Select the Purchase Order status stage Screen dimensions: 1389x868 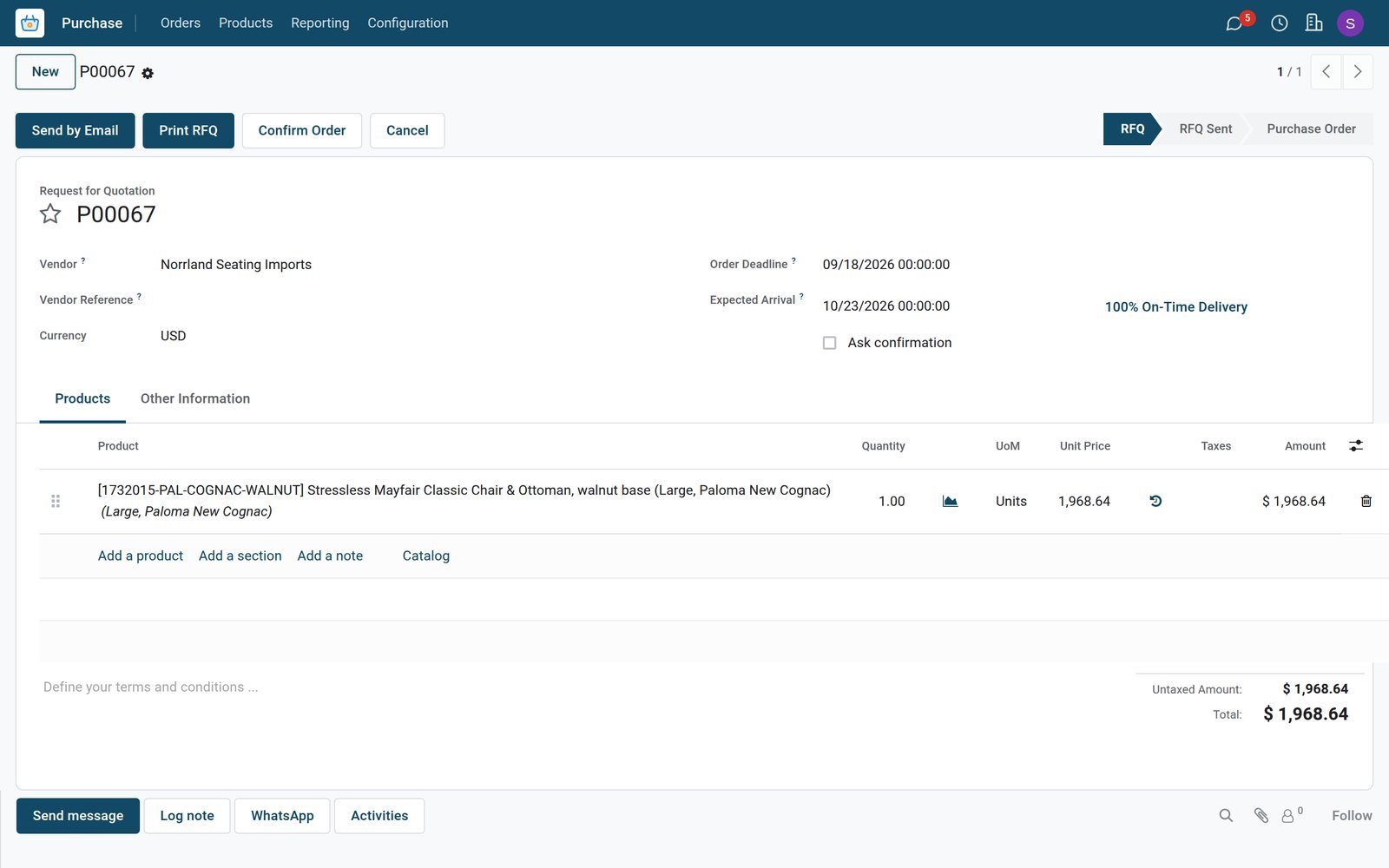(x=1311, y=128)
